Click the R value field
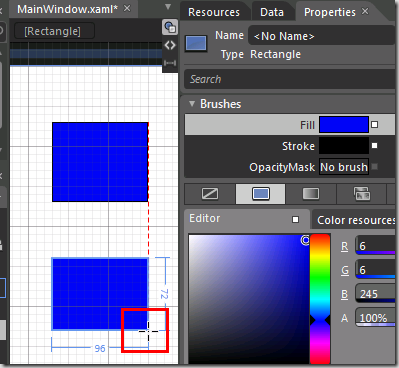Screen dimensions: 399x368 coord(375,246)
